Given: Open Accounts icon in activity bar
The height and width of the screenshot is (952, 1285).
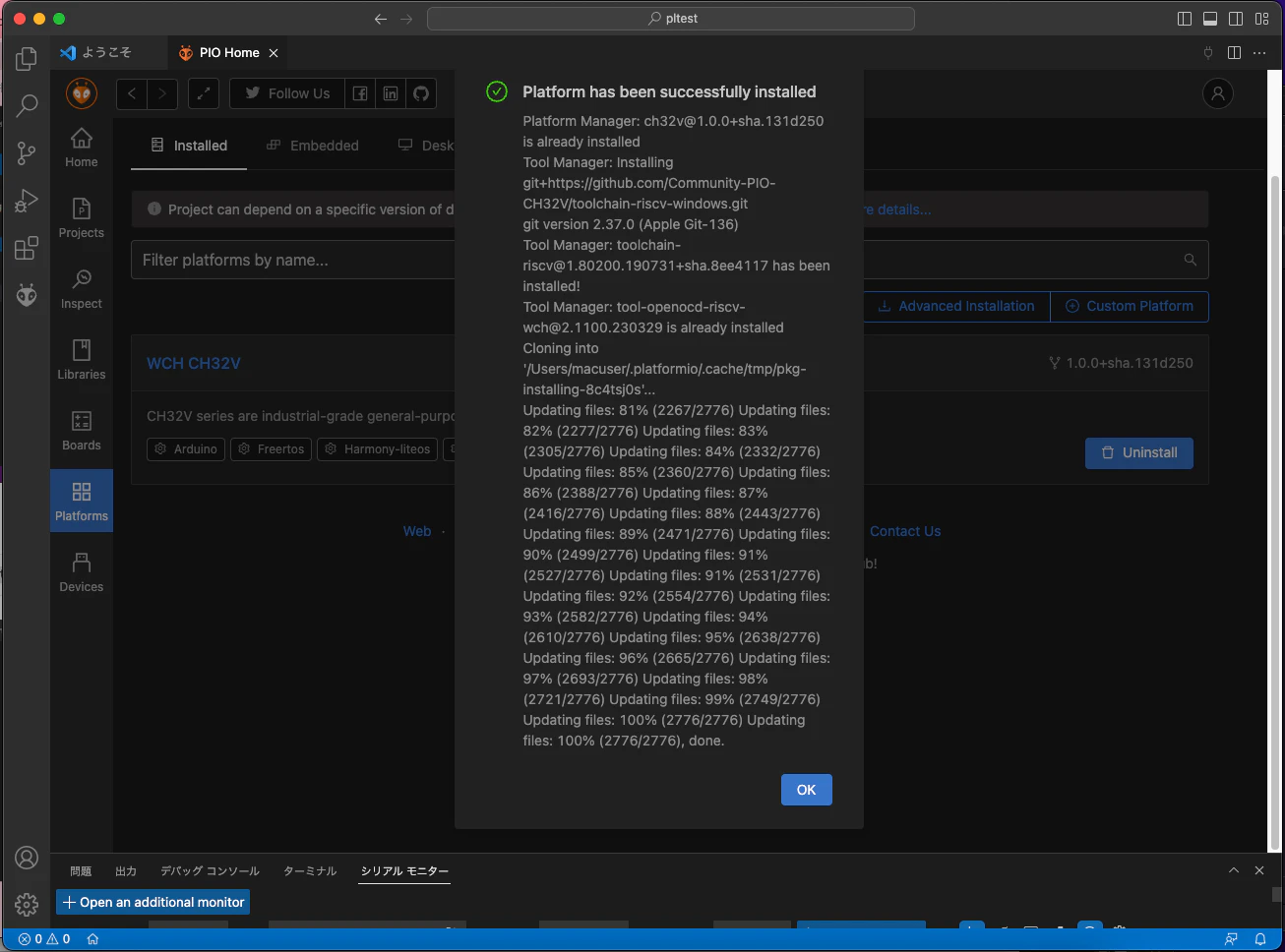Looking at the screenshot, I should click(27, 858).
